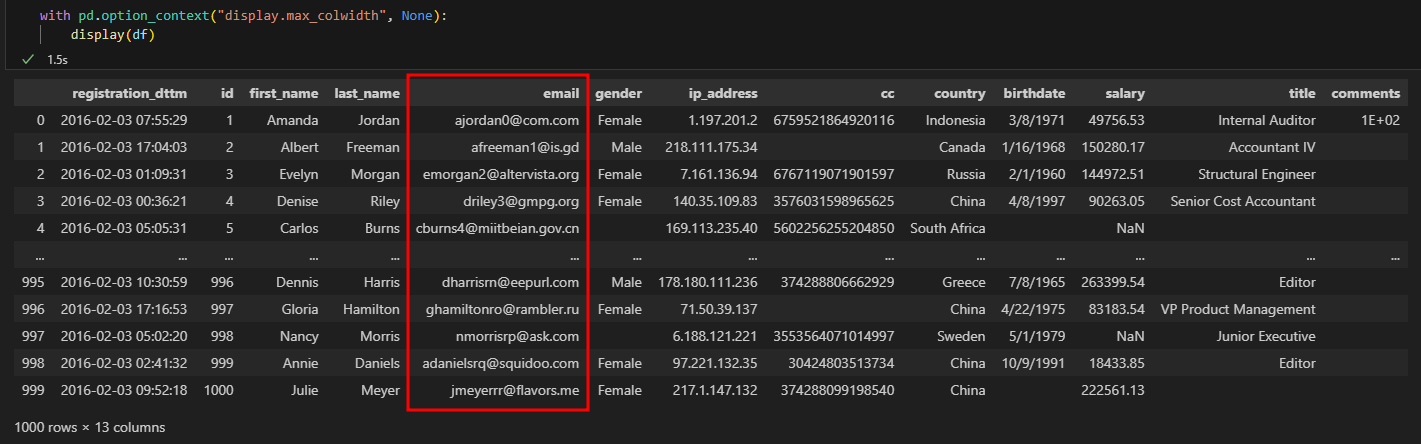Image resolution: width=1421 pixels, height=444 pixels.
Task: Click country cell Indonesia
Action: (x=957, y=120)
